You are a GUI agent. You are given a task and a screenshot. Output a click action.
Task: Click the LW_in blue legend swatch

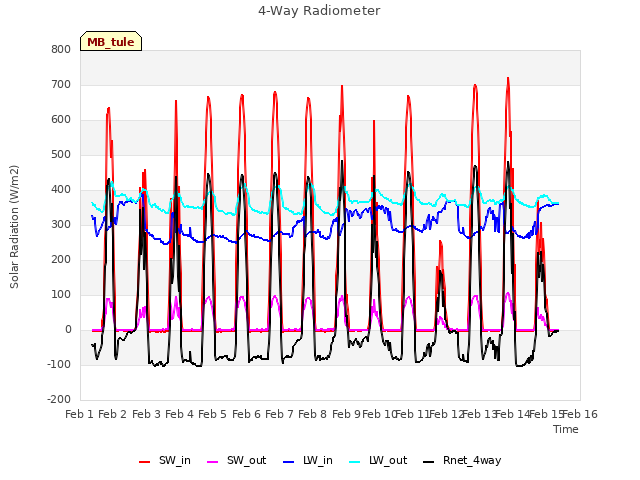(288, 462)
